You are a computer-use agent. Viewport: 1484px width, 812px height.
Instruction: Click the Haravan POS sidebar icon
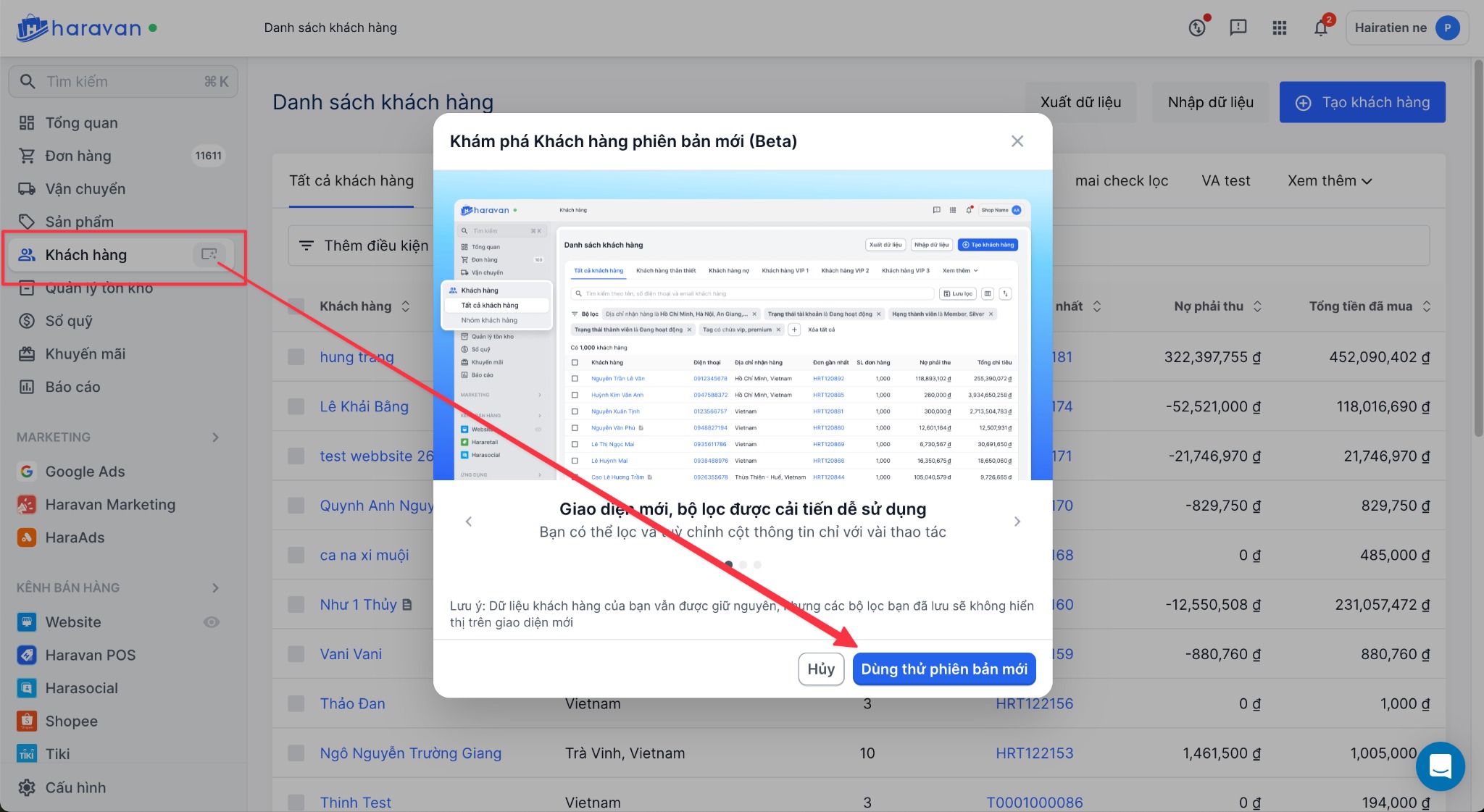[x=27, y=655]
